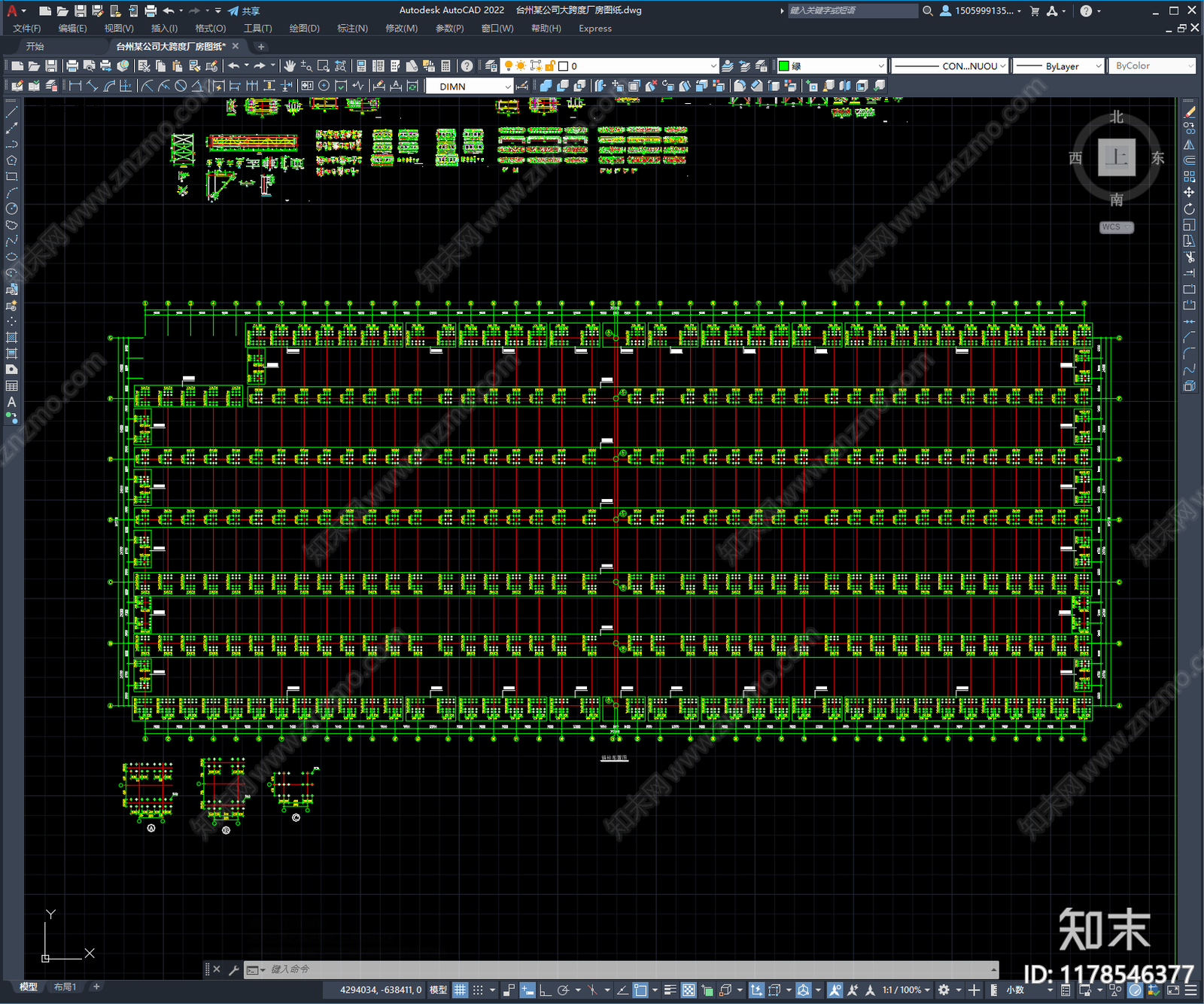Image resolution: width=1204 pixels, height=1004 pixels.
Task: Expand the CON...NUOU linetype dropdown
Action: [x=950, y=66]
